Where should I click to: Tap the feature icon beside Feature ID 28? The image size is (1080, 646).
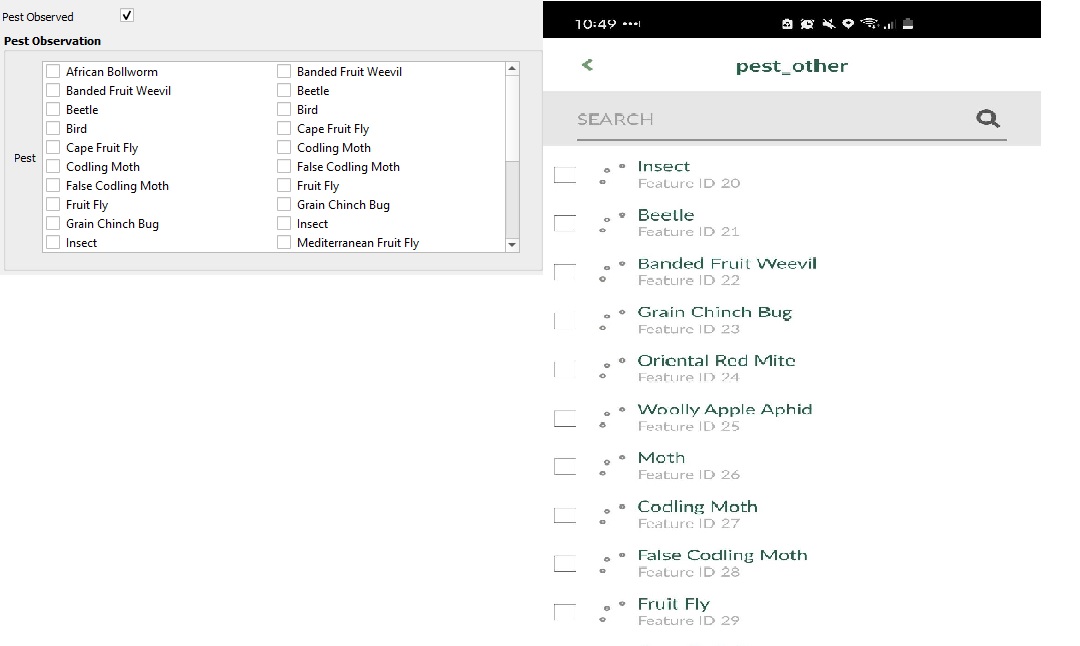[x=611, y=563]
